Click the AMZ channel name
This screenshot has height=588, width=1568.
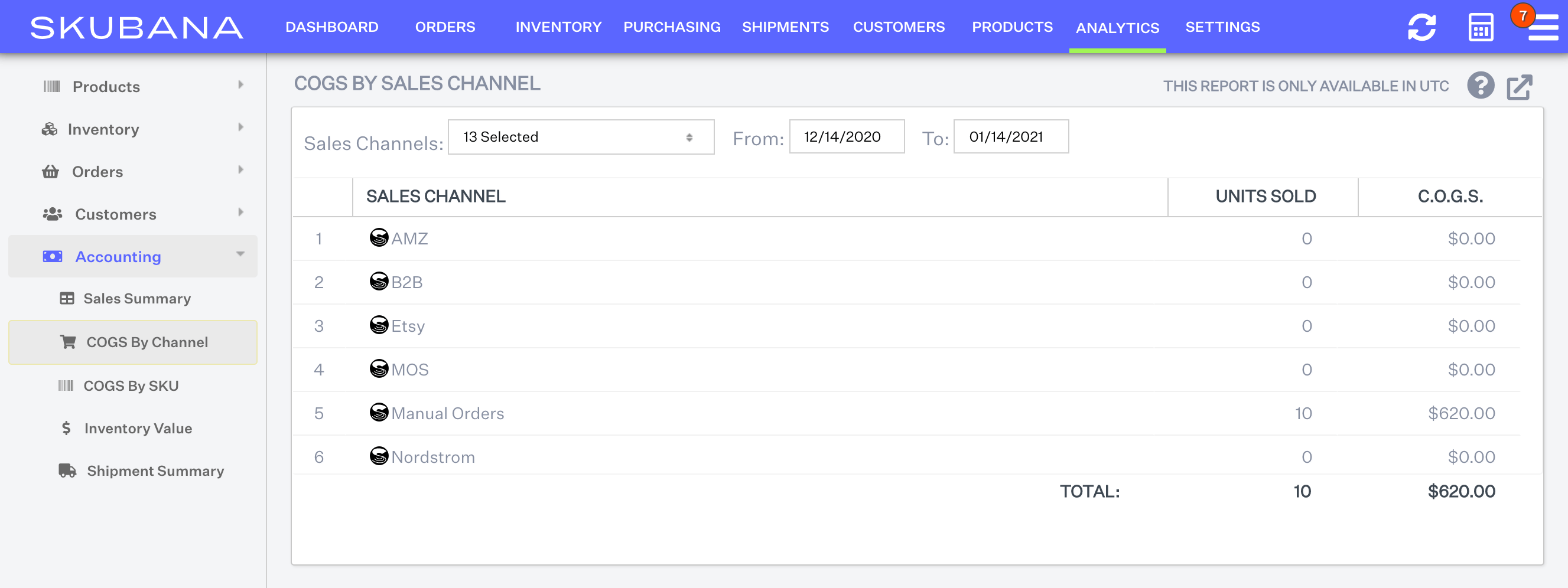(x=409, y=239)
